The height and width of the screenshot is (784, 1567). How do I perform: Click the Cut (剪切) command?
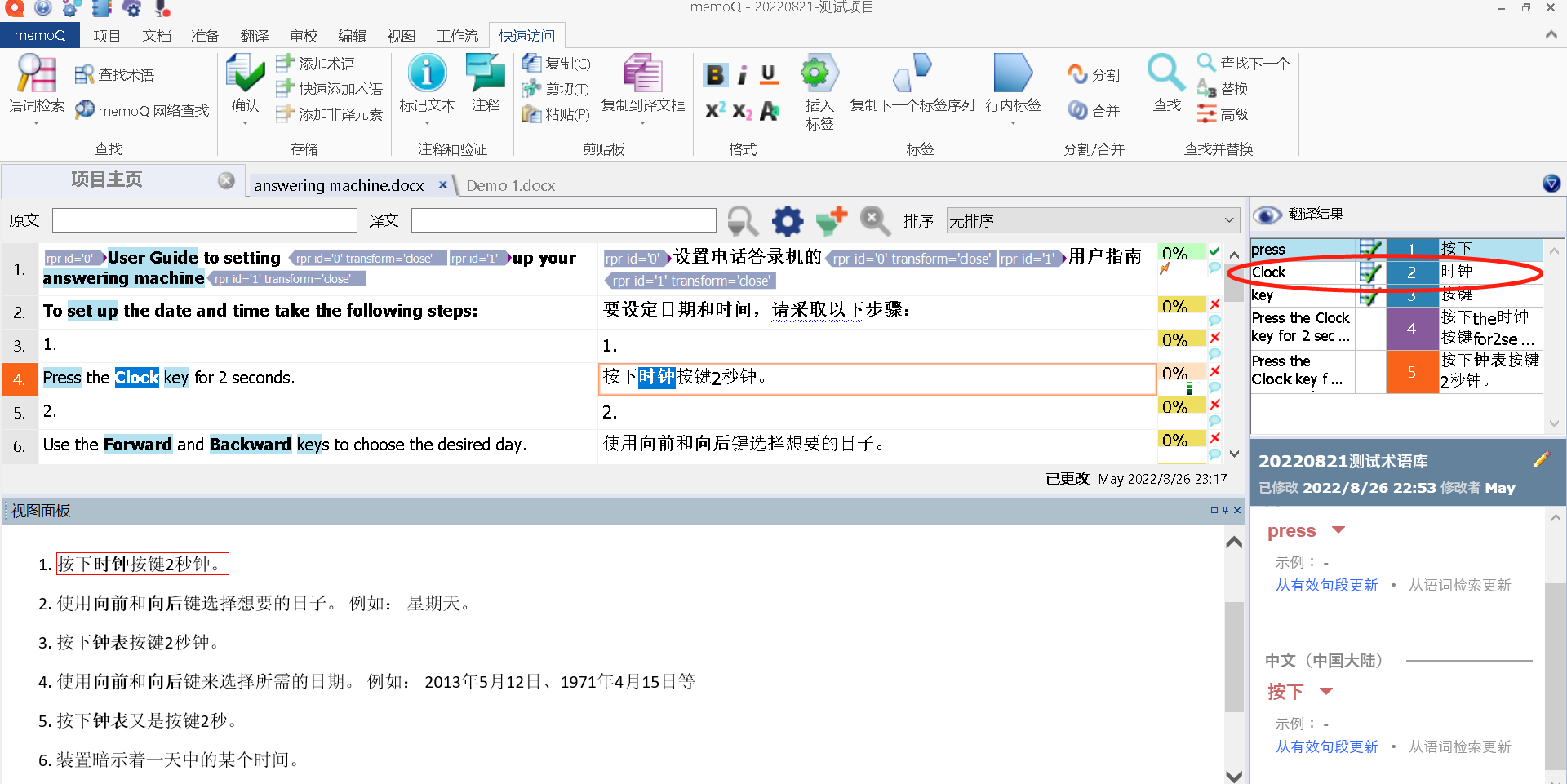point(556,88)
